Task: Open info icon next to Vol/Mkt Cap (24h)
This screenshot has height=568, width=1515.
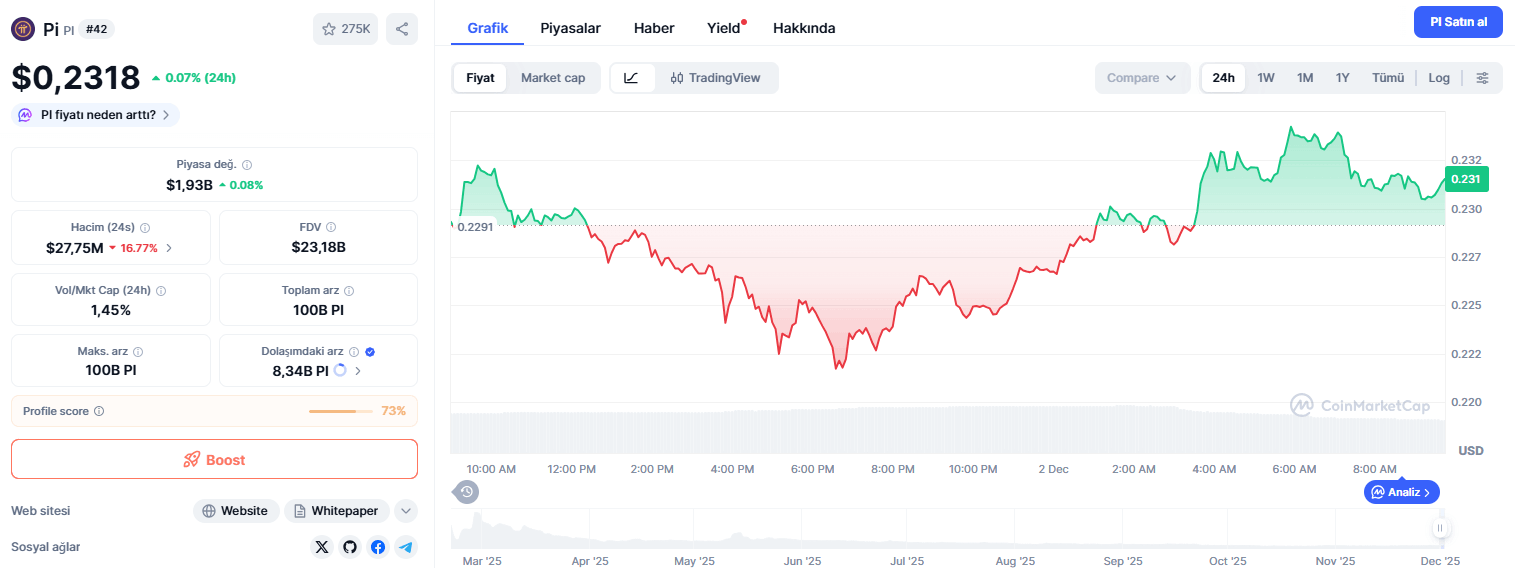Action: 161,291
